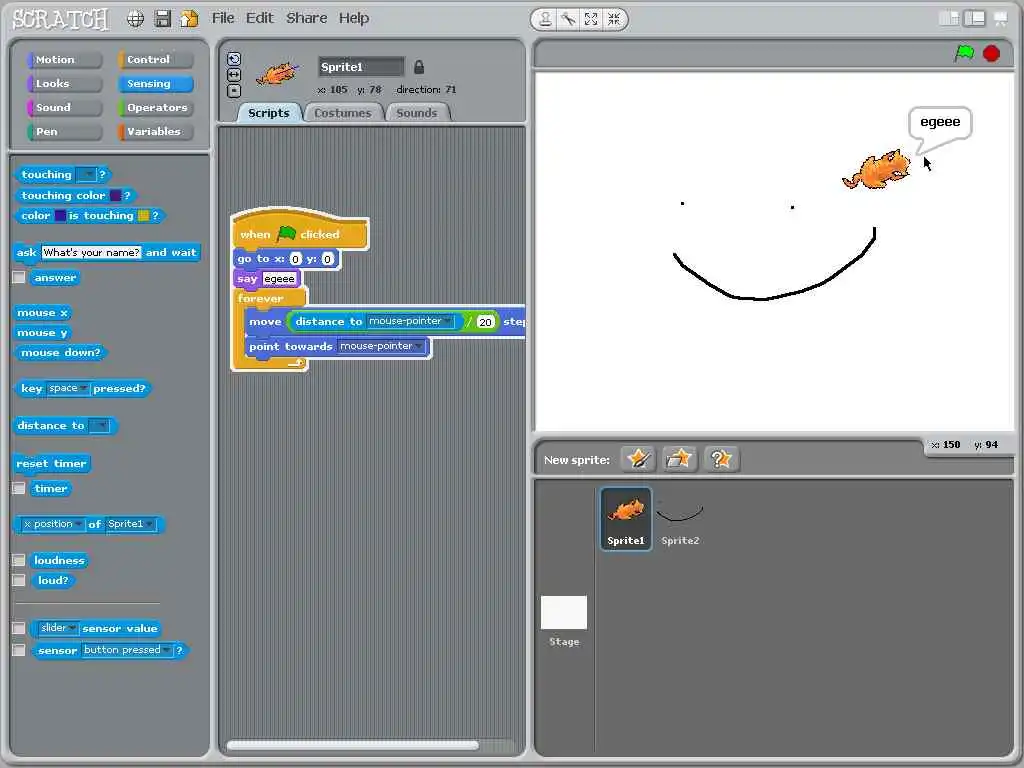The width and height of the screenshot is (1024, 768).
Task: Toggle the sprite lock icon
Action: (419, 67)
